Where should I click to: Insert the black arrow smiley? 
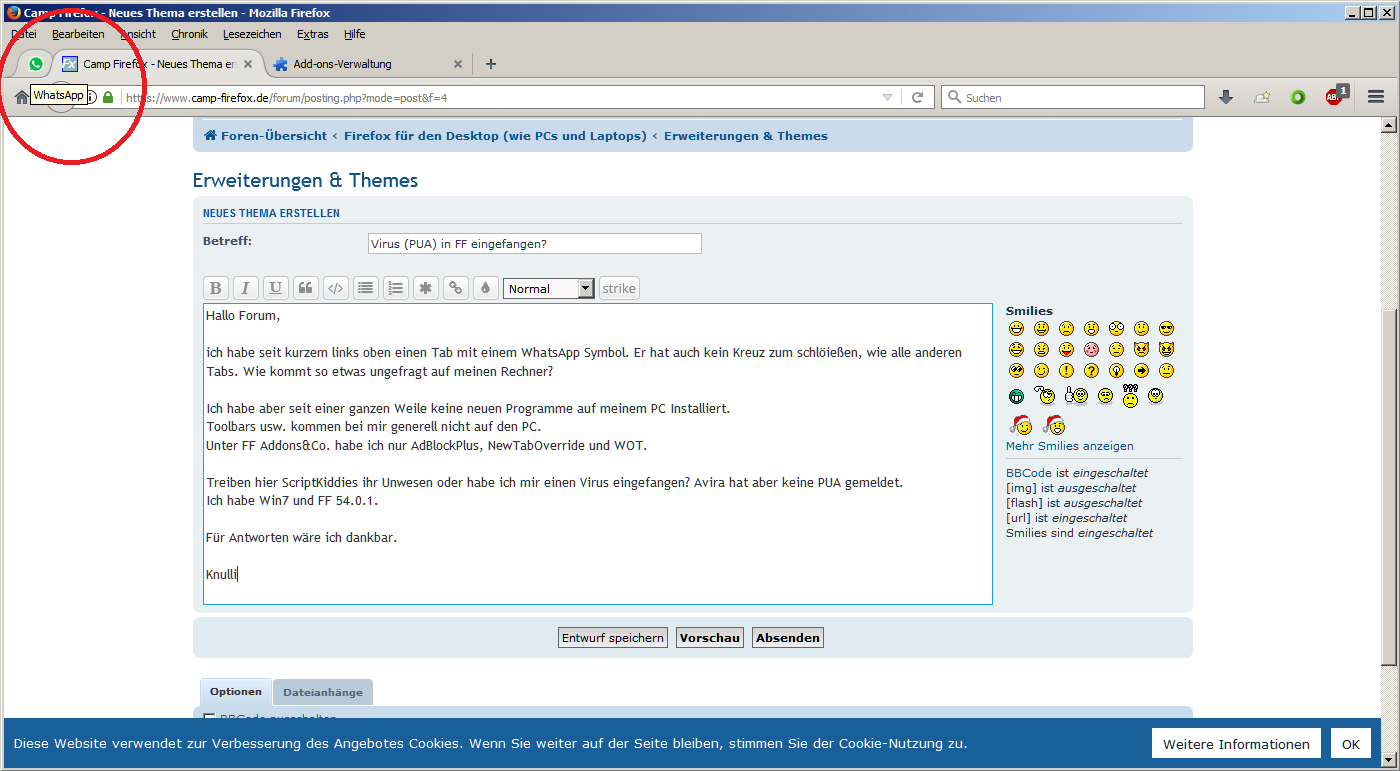point(1141,371)
